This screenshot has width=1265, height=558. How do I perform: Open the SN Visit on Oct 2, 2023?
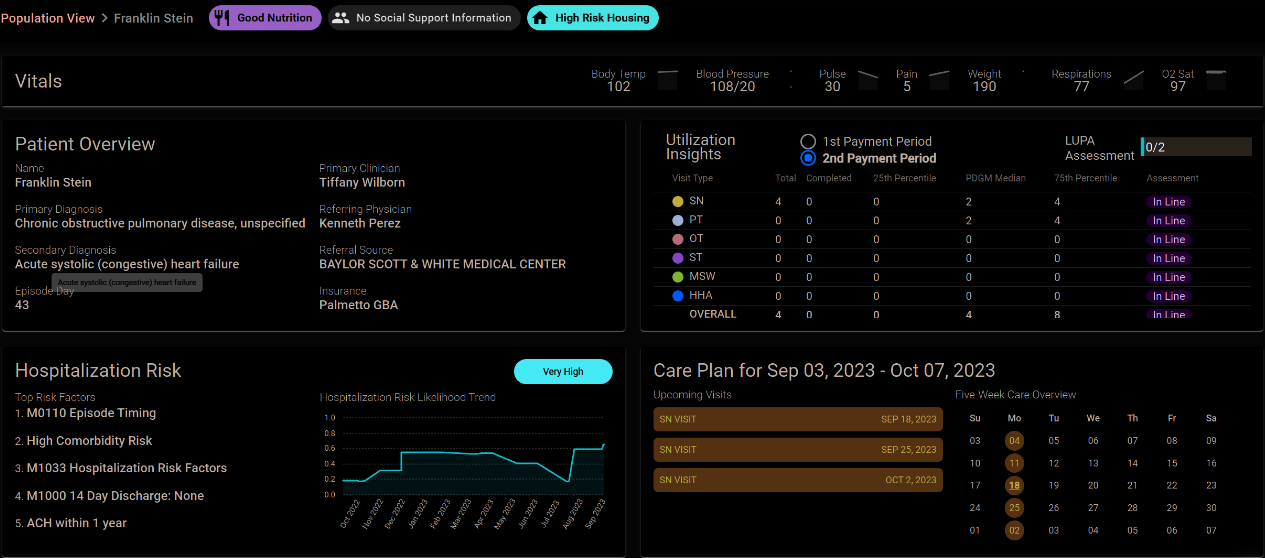pyautogui.click(x=797, y=480)
